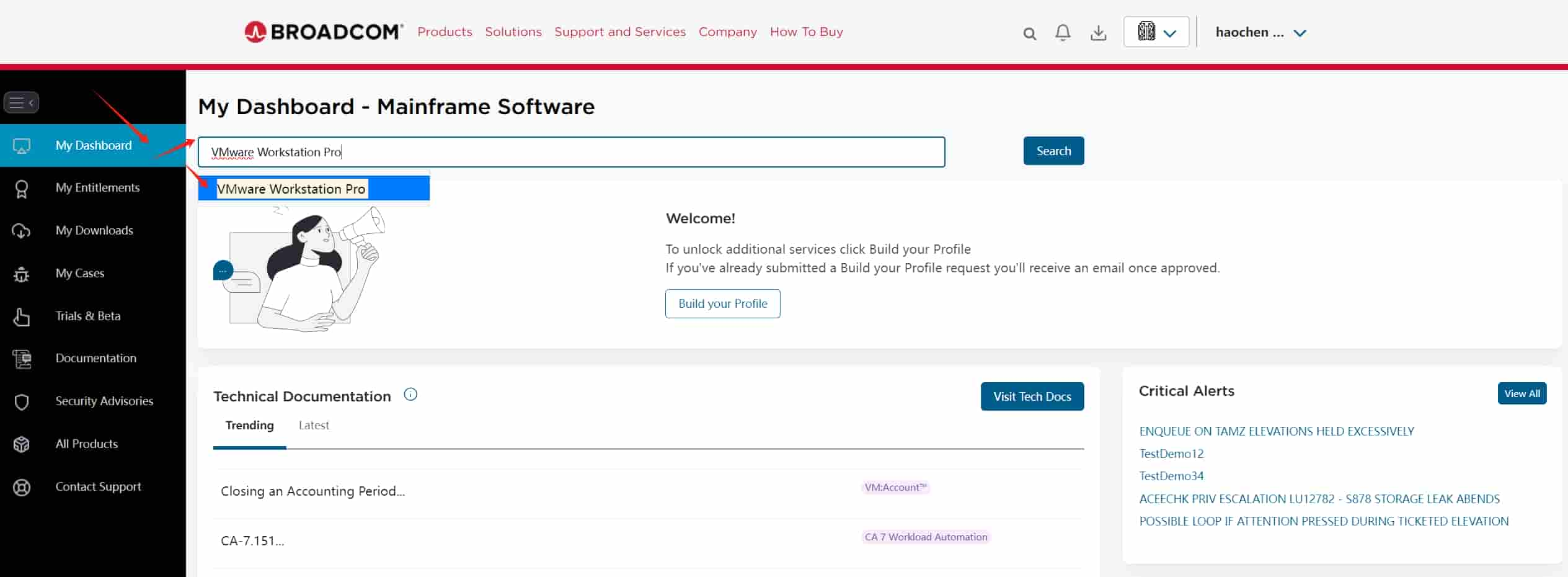Click the My Cases bug icon

tap(22, 274)
